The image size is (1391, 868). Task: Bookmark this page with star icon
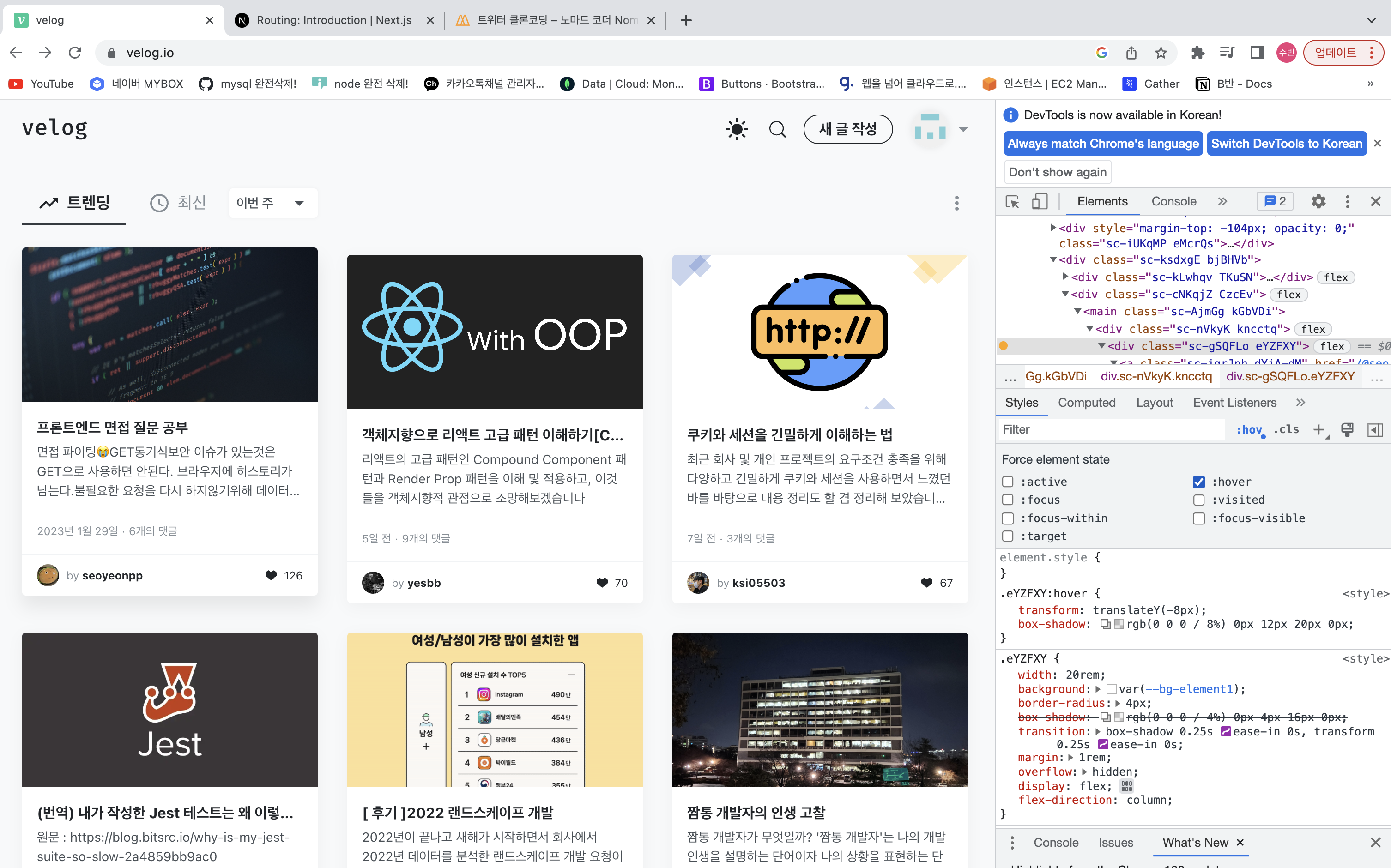click(1161, 53)
